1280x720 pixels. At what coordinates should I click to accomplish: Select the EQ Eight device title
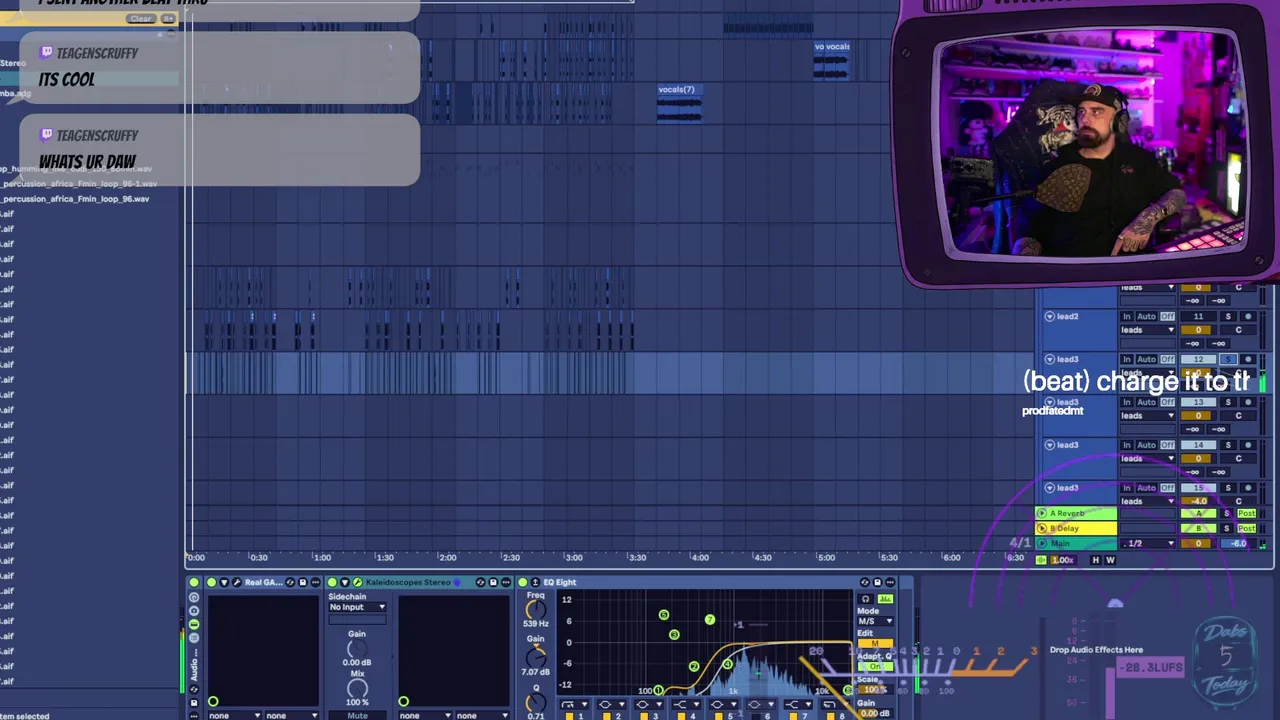[x=560, y=582]
